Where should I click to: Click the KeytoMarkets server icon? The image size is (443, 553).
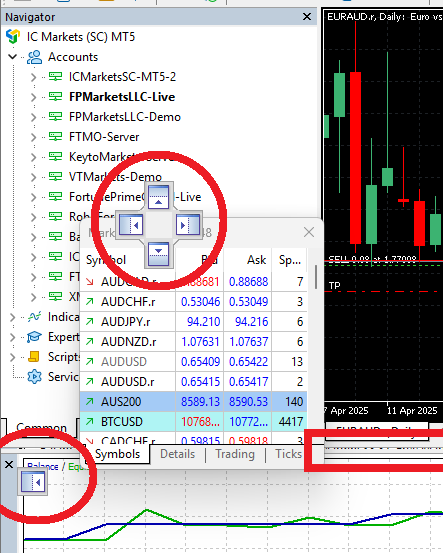point(55,157)
